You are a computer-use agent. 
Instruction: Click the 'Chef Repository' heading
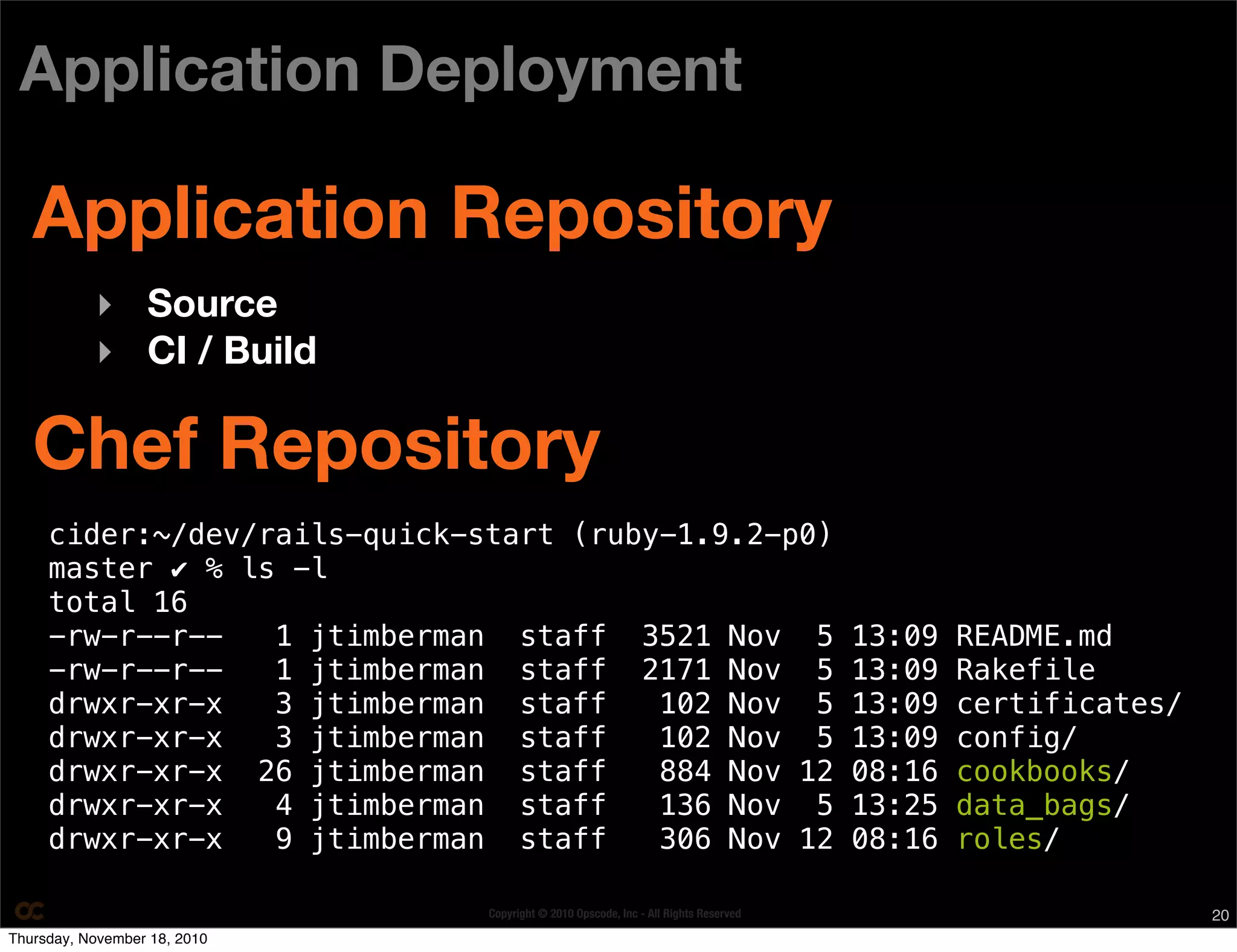coord(317,446)
